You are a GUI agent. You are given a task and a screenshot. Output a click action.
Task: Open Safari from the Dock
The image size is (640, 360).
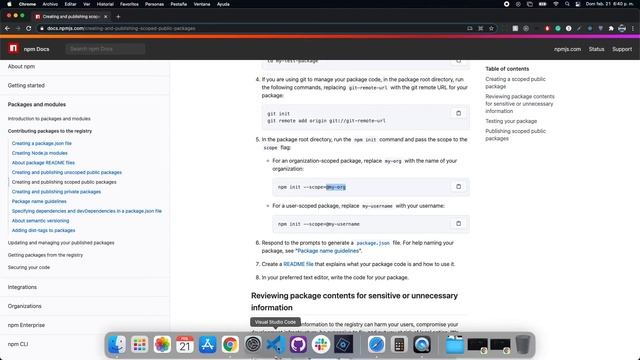coord(376,344)
